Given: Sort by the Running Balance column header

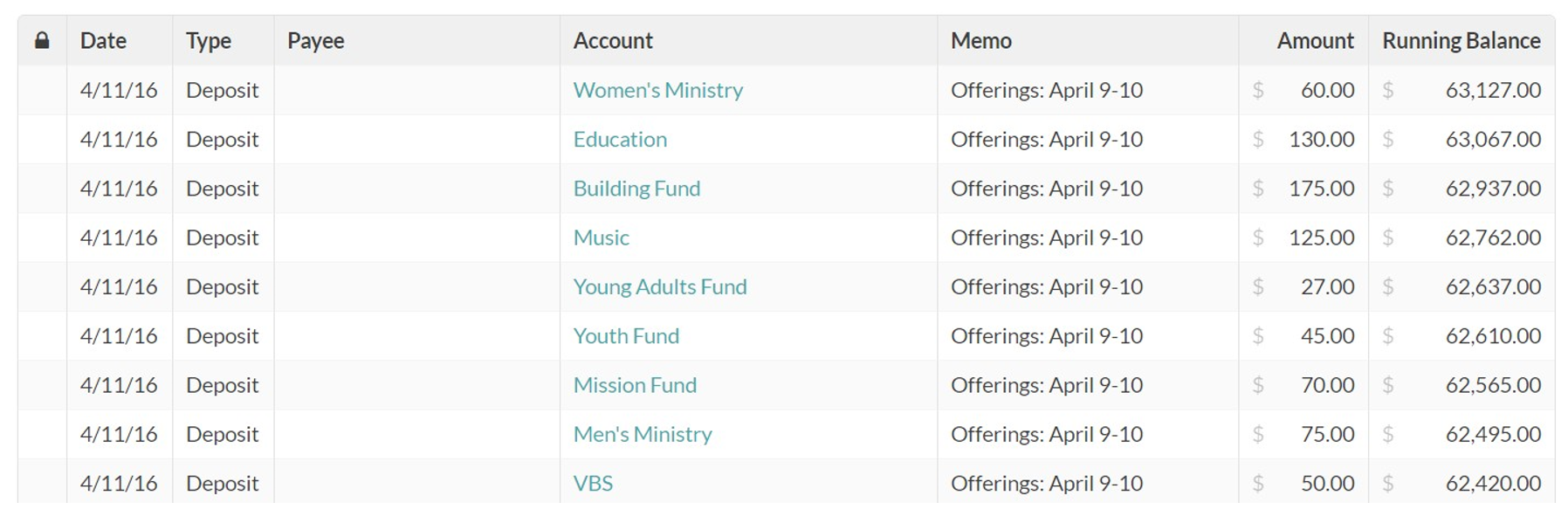Looking at the screenshot, I should [1461, 40].
